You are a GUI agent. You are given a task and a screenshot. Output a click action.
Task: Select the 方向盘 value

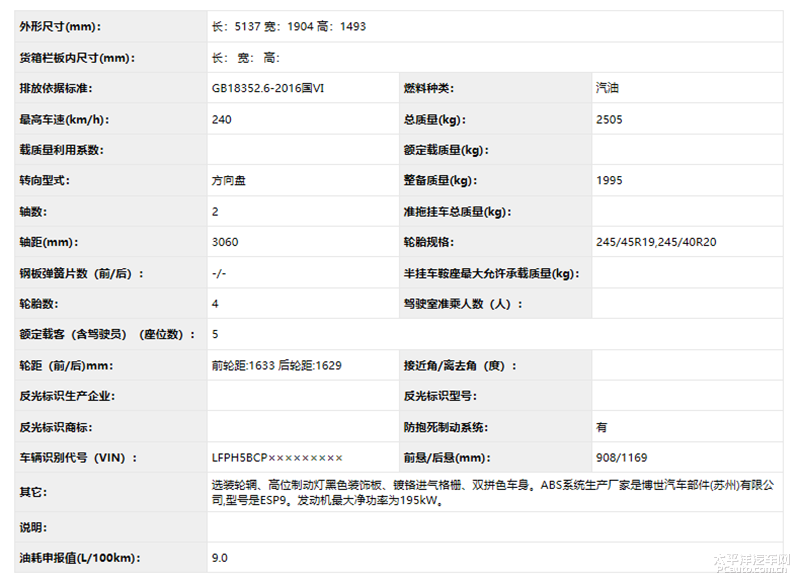click(x=229, y=180)
